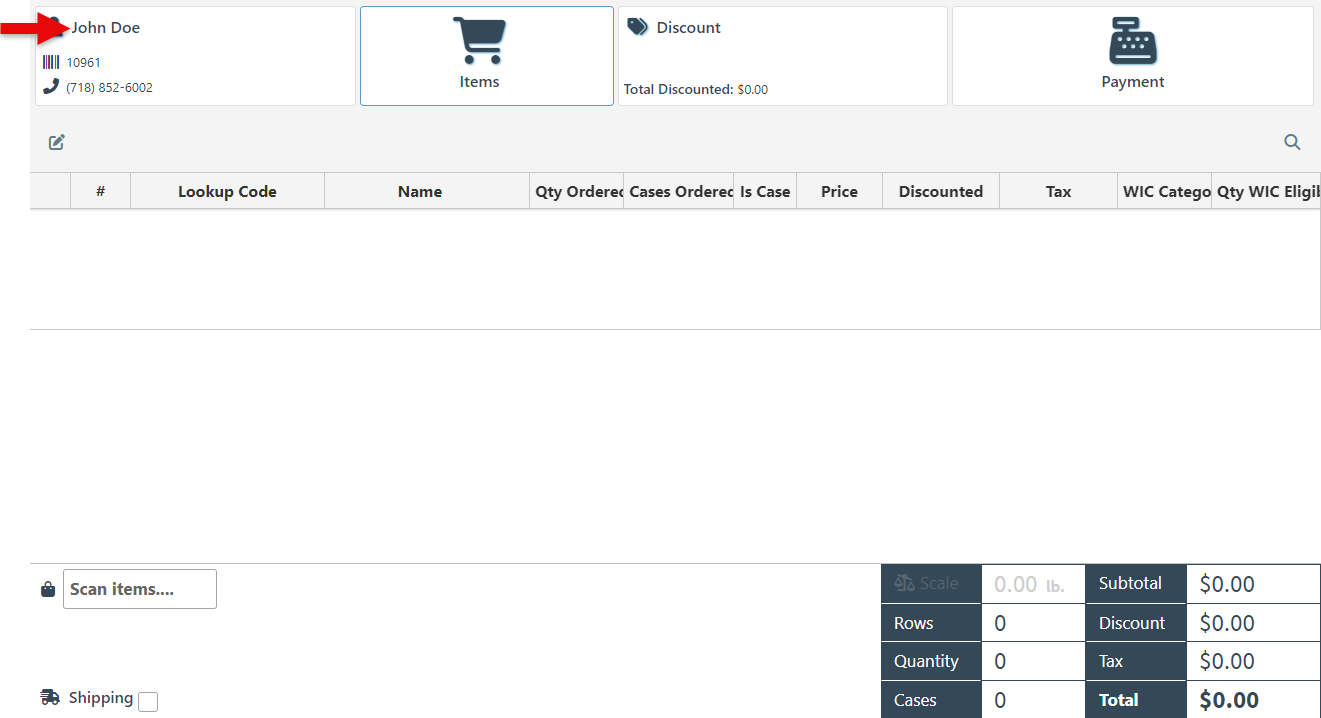1321x718 pixels.
Task: Click the Discounted column header
Action: pyautogui.click(x=940, y=192)
